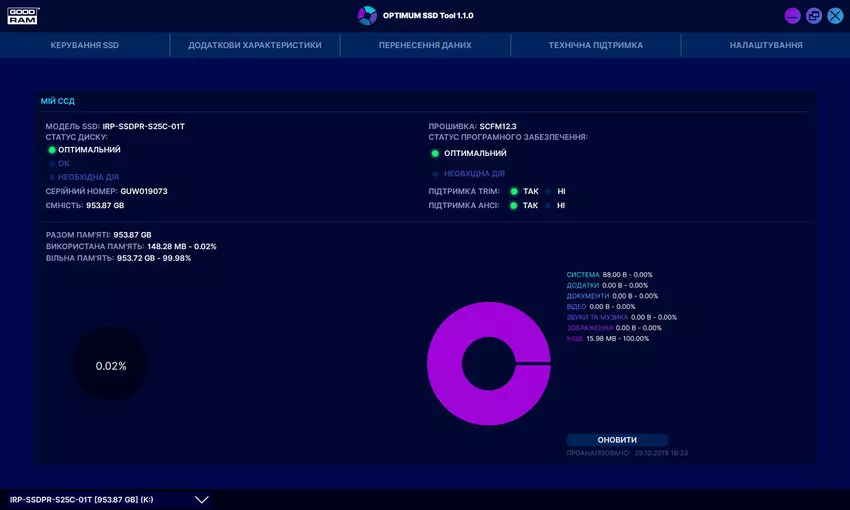The height and width of the screenshot is (510, 850).
Task: Switch to the ДОДАТКОВИ ХАРАКТЕРИСТИКИ tab
Action: [x=255, y=45]
